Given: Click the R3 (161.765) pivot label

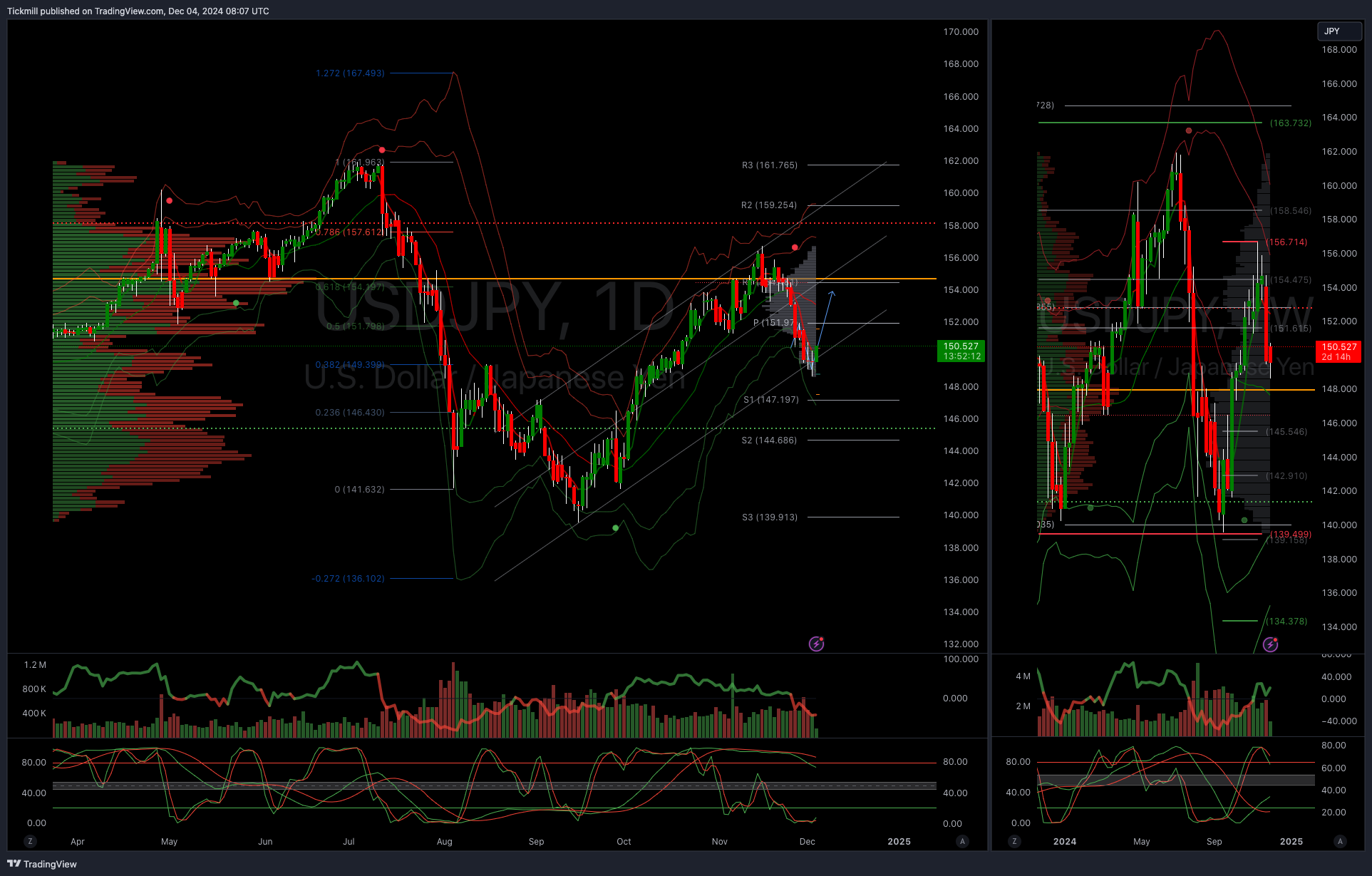Looking at the screenshot, I should [770, 165].
